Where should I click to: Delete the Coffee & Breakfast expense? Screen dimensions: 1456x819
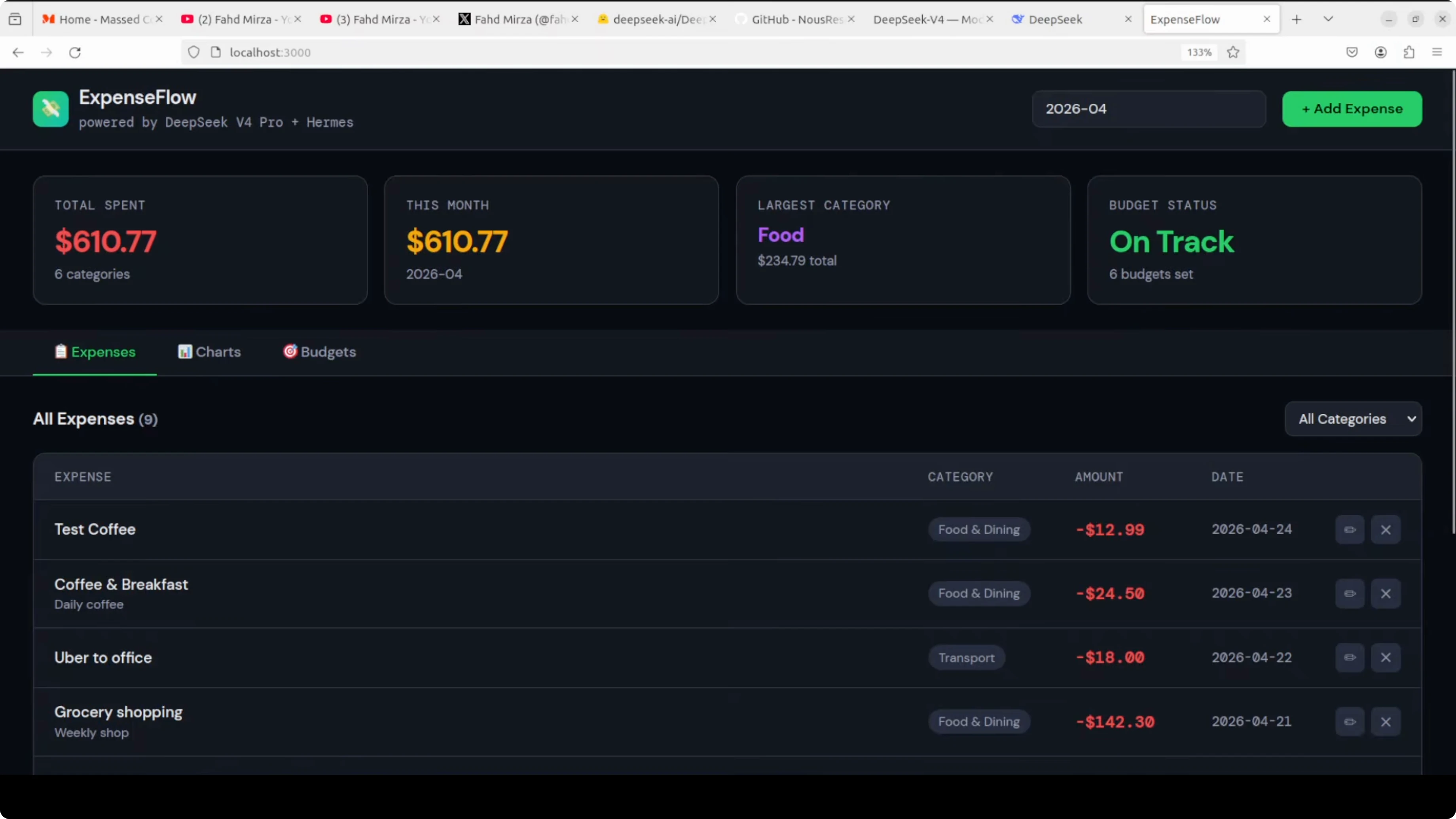pyautogui.click(x=1385, y=593)
